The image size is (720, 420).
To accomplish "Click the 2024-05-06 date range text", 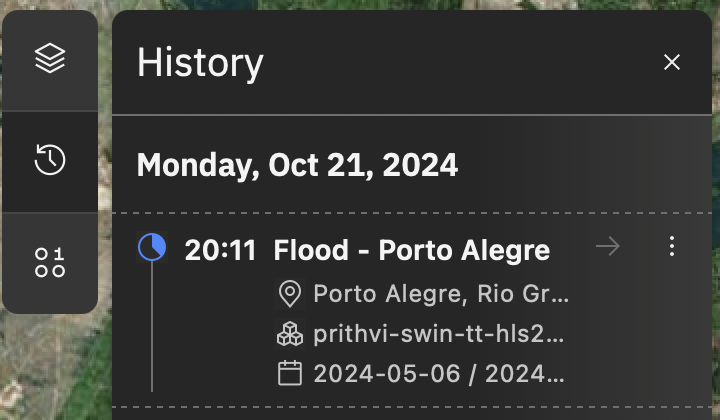I will 440,374.
